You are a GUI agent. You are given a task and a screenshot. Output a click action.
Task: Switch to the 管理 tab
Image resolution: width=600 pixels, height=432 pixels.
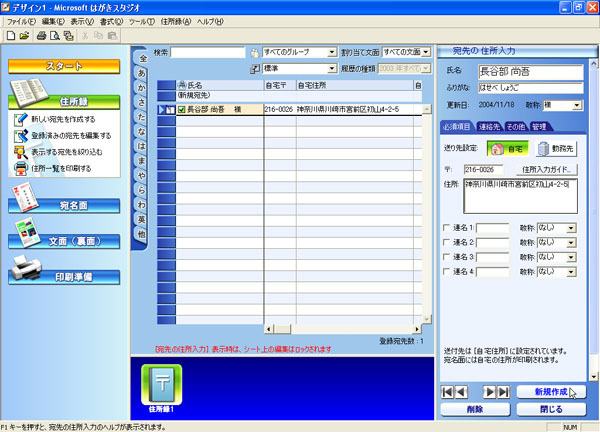coord(540,127)
